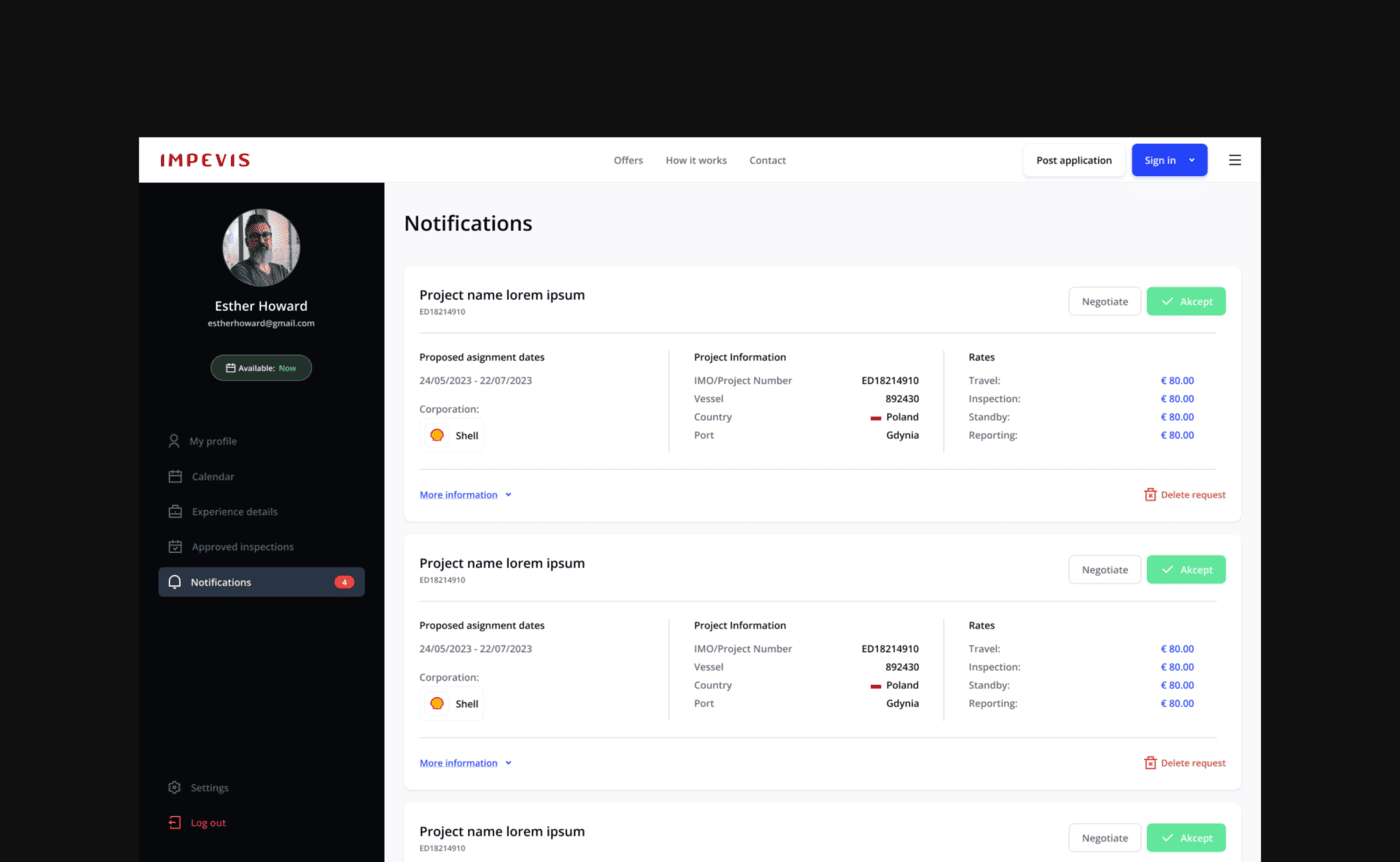This screenshot has height=862, width=1400.
Task: Click the Settings gear icon
Action: [175, 788]
